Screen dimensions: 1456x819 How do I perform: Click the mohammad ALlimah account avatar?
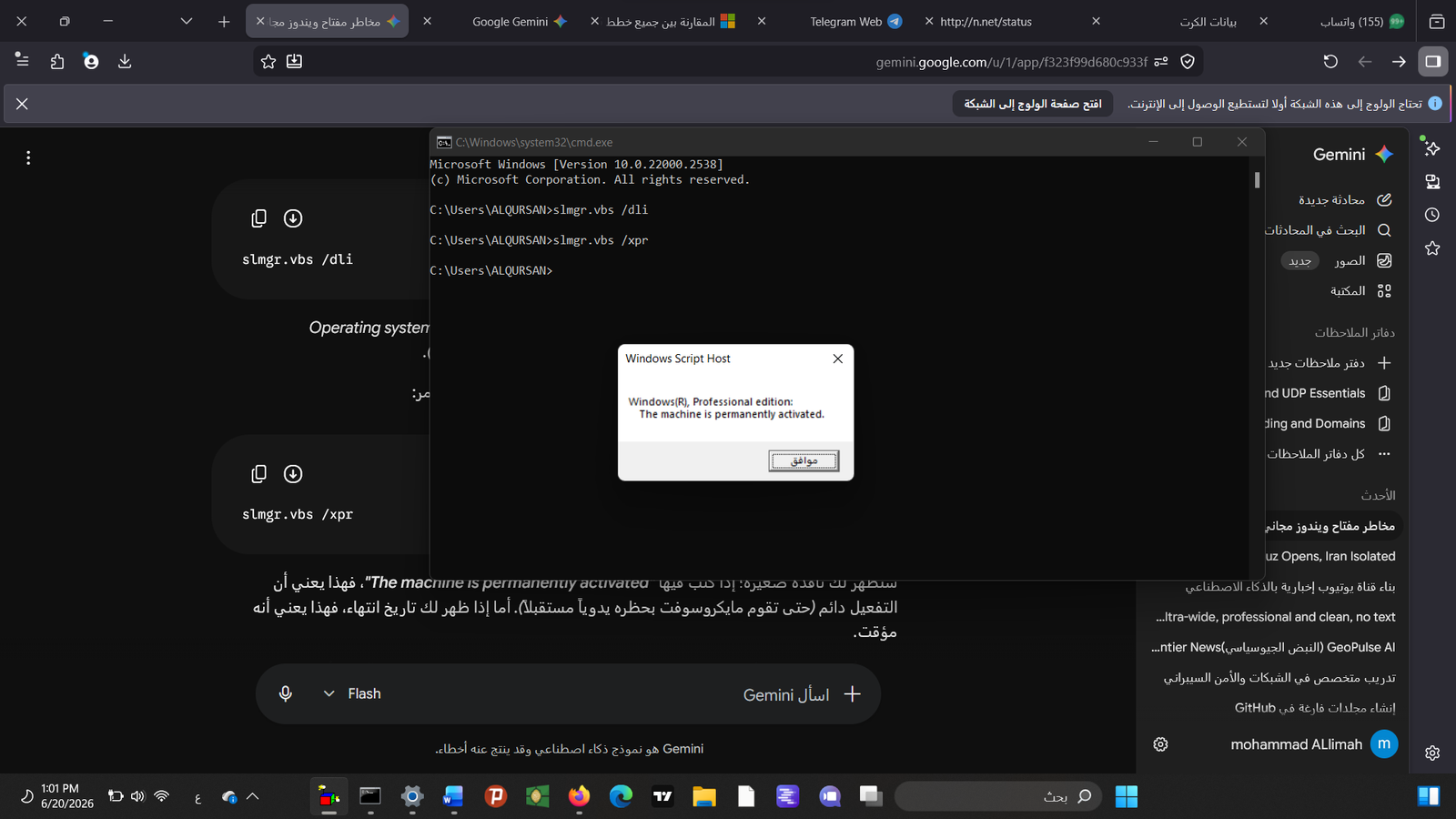(1384, 743)
